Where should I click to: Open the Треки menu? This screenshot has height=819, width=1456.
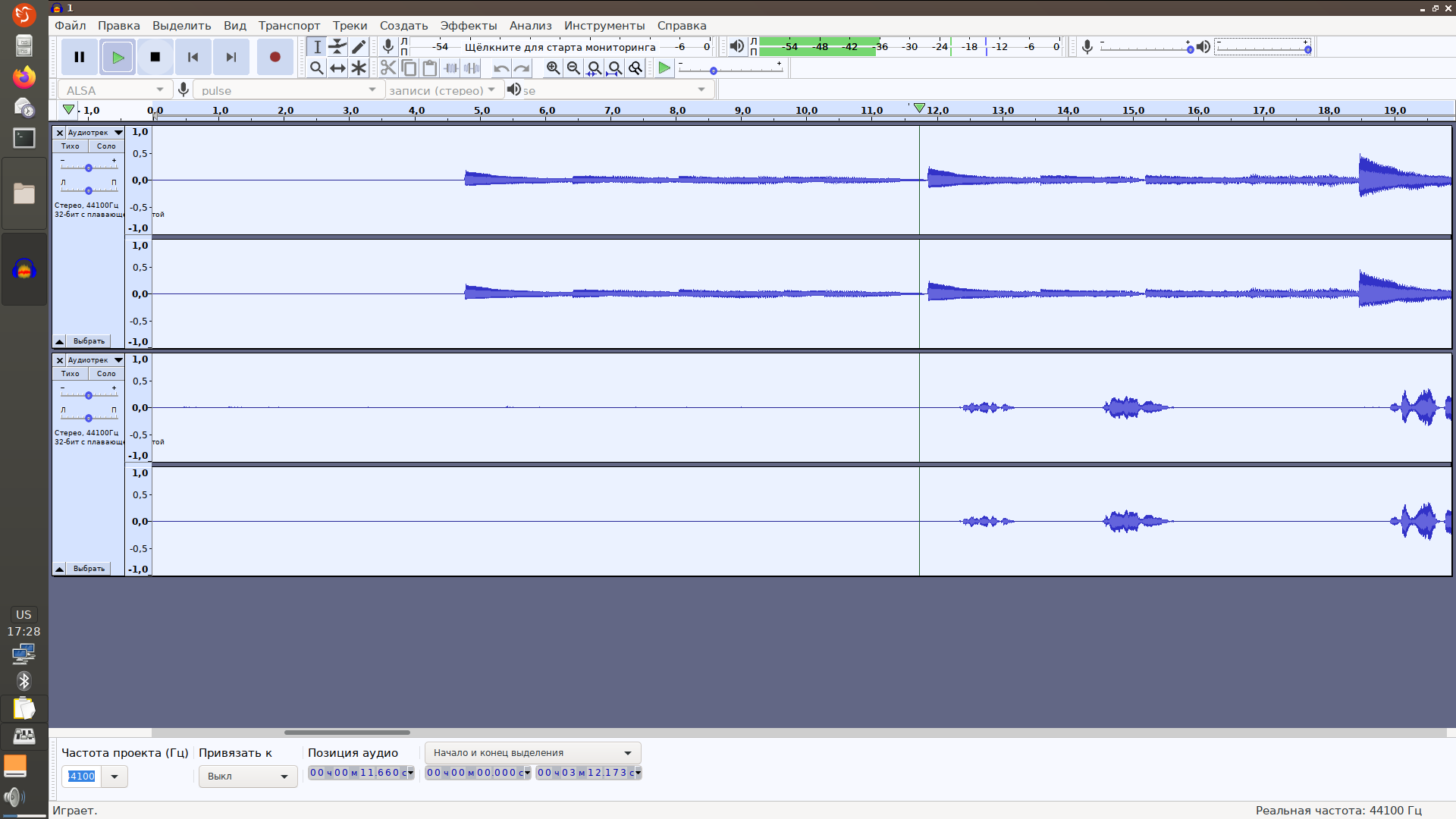[350, 26]
